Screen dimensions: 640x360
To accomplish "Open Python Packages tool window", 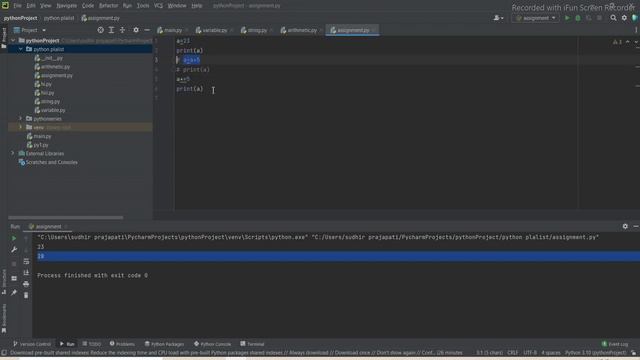I will coord(164,344).
